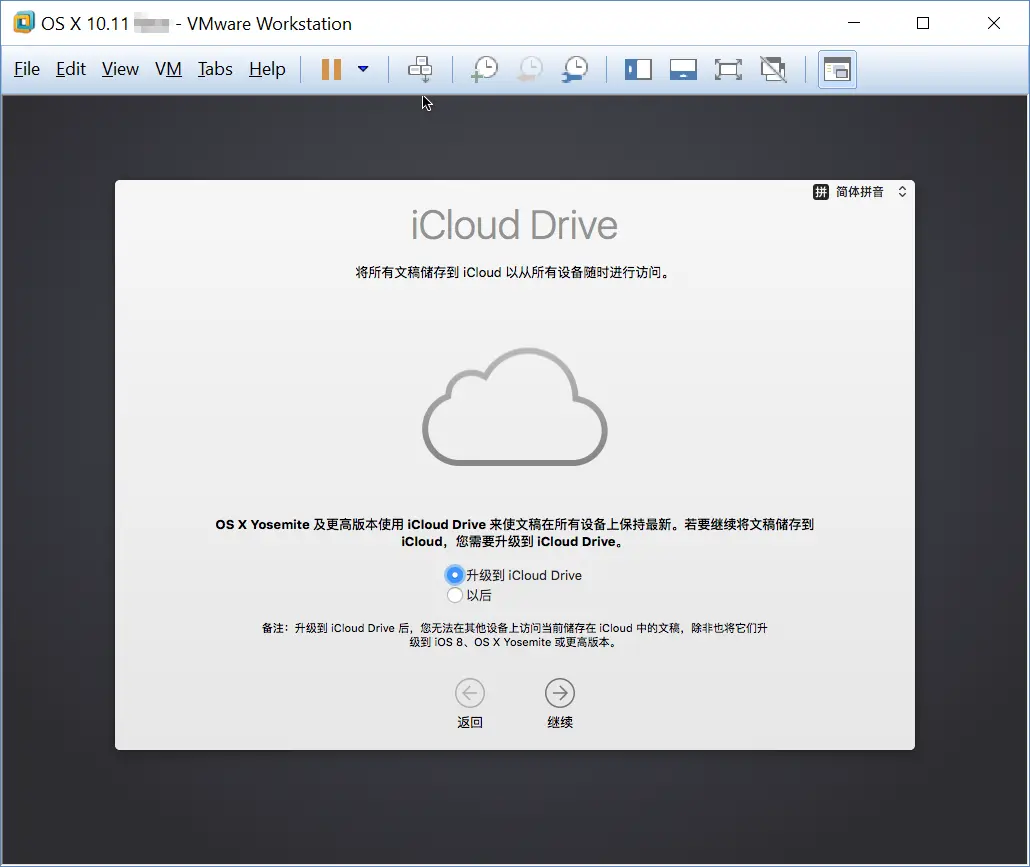Click the 拼 input method badge icon
This screenshot has width=1030, height=867.
(x=822, y=191)
